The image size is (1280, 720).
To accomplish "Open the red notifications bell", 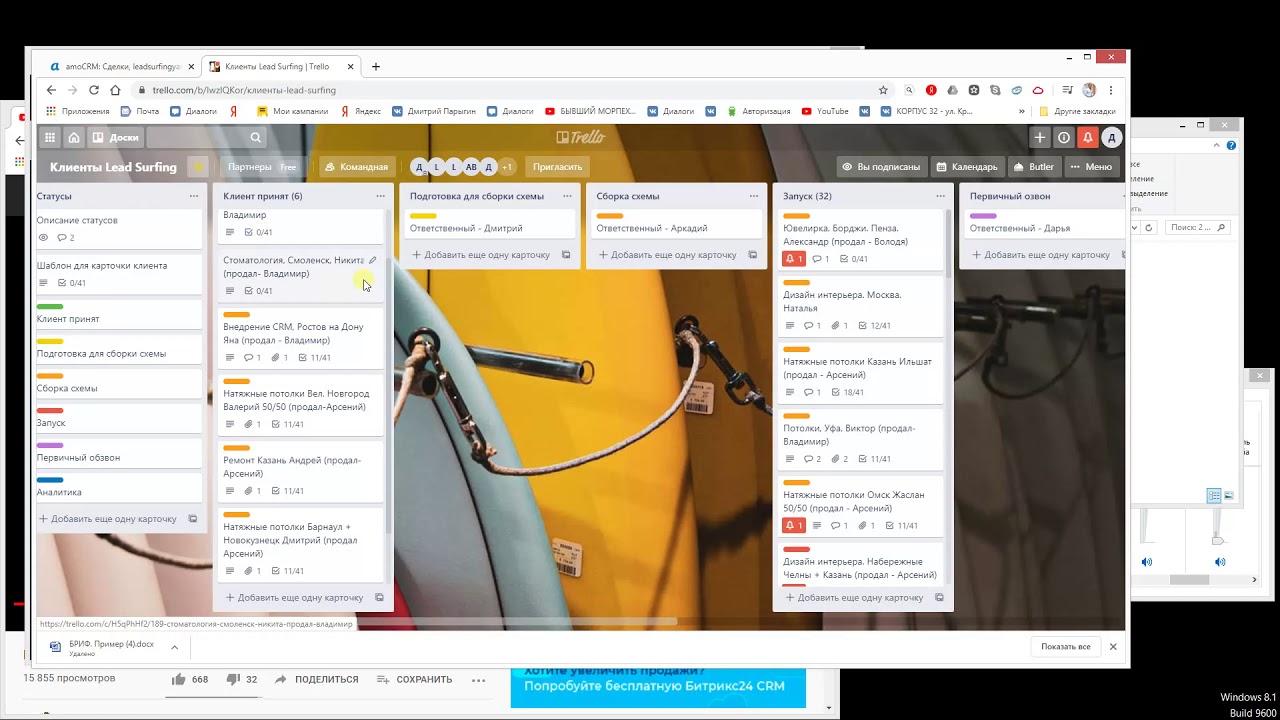I will [x=1088, y=138].
